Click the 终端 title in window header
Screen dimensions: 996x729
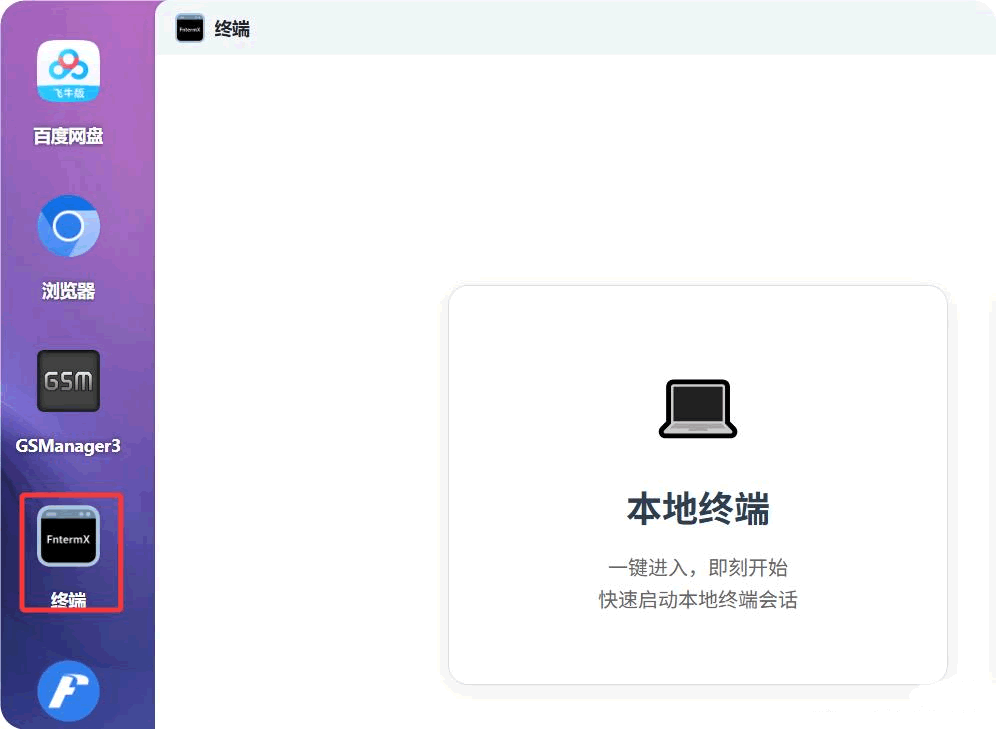232,29
